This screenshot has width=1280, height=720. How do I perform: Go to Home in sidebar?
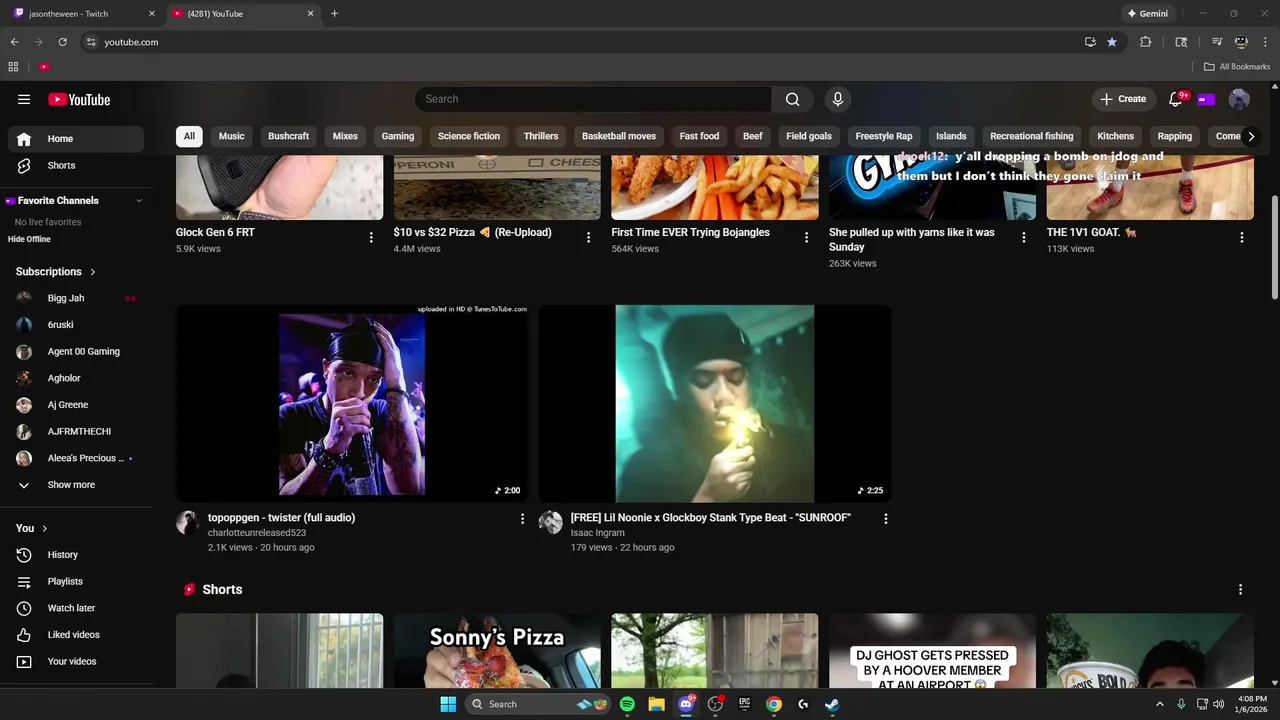coord(76,139)
